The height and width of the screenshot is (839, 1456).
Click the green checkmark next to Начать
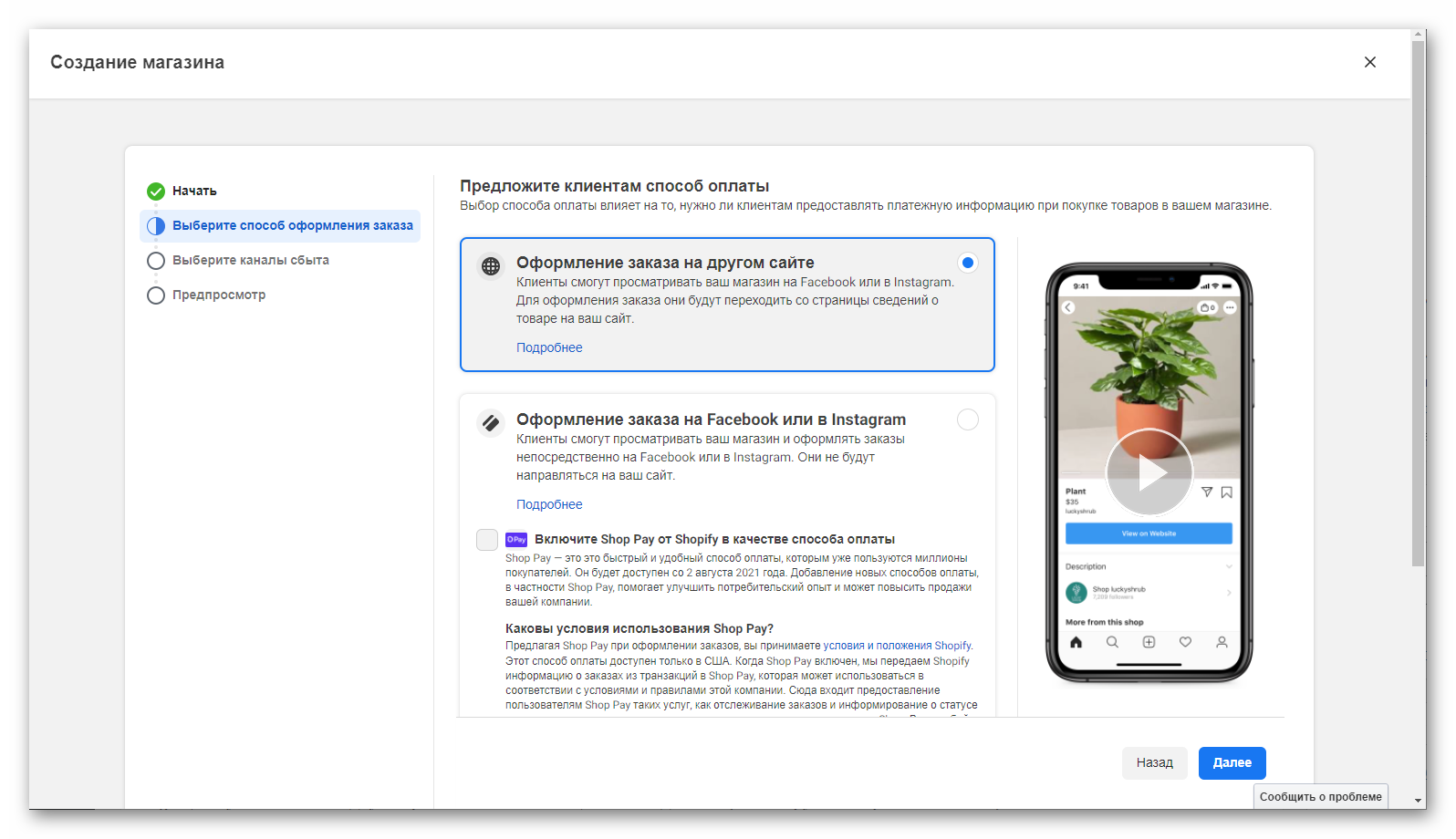156,192
